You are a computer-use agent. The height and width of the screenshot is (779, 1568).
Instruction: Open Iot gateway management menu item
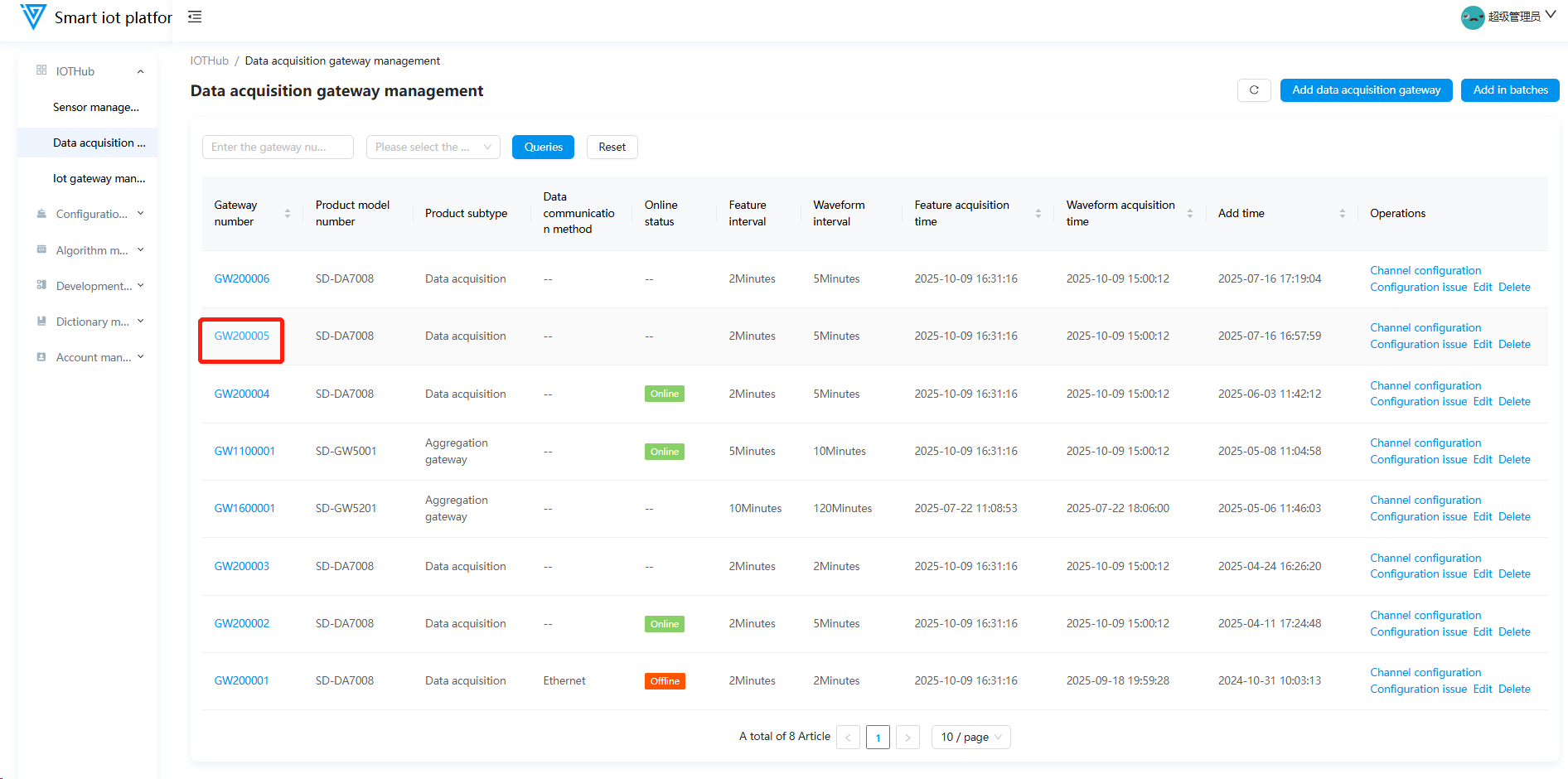click(99, 179)
